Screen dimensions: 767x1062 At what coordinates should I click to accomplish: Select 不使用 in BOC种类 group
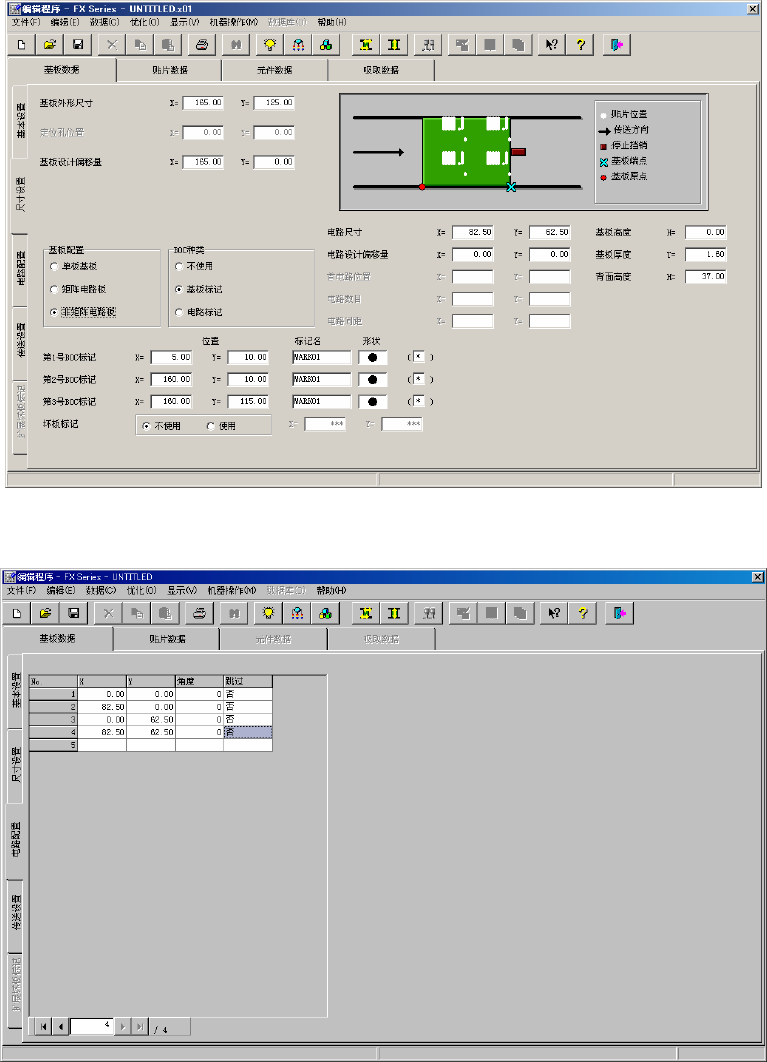(179, 266)
